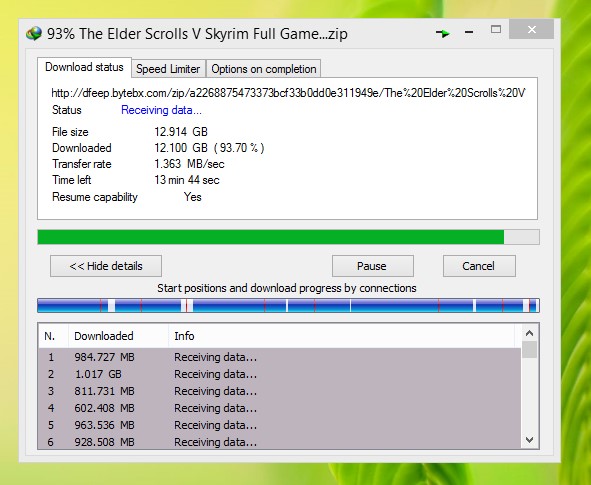Close the download dialog

tap(531, 29)
